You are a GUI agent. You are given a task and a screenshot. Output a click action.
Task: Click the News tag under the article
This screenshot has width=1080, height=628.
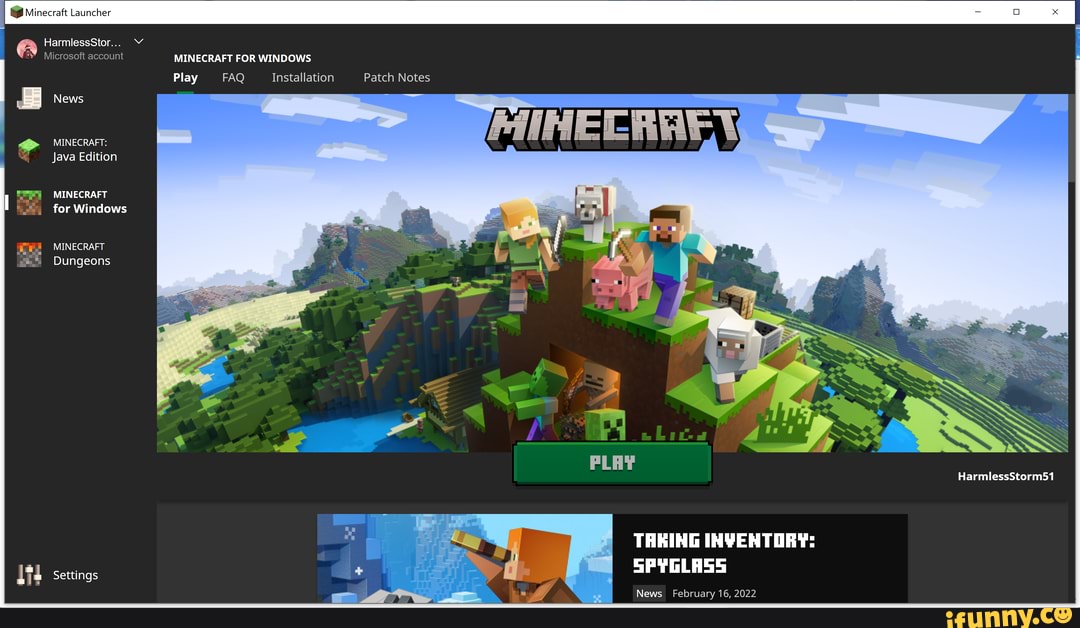click(x=649, y=593)
